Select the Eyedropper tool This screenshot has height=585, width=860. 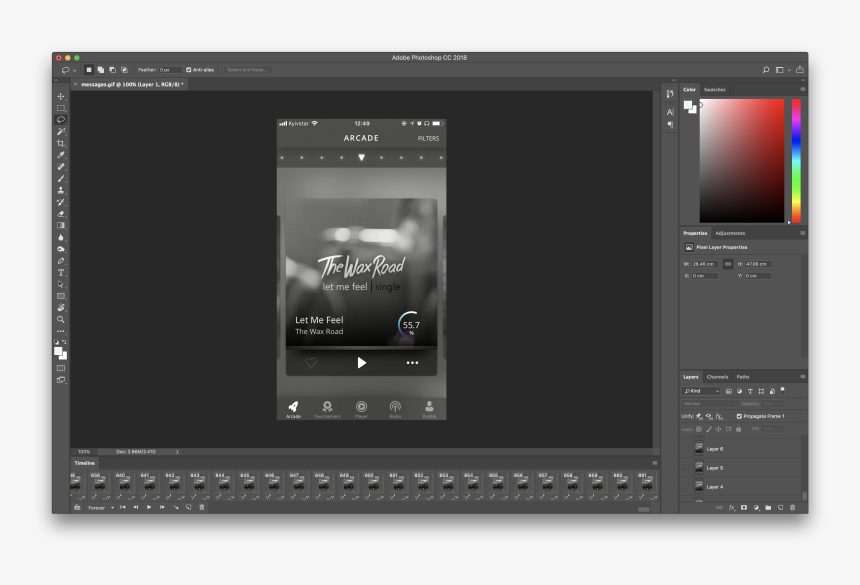point(61,155)
